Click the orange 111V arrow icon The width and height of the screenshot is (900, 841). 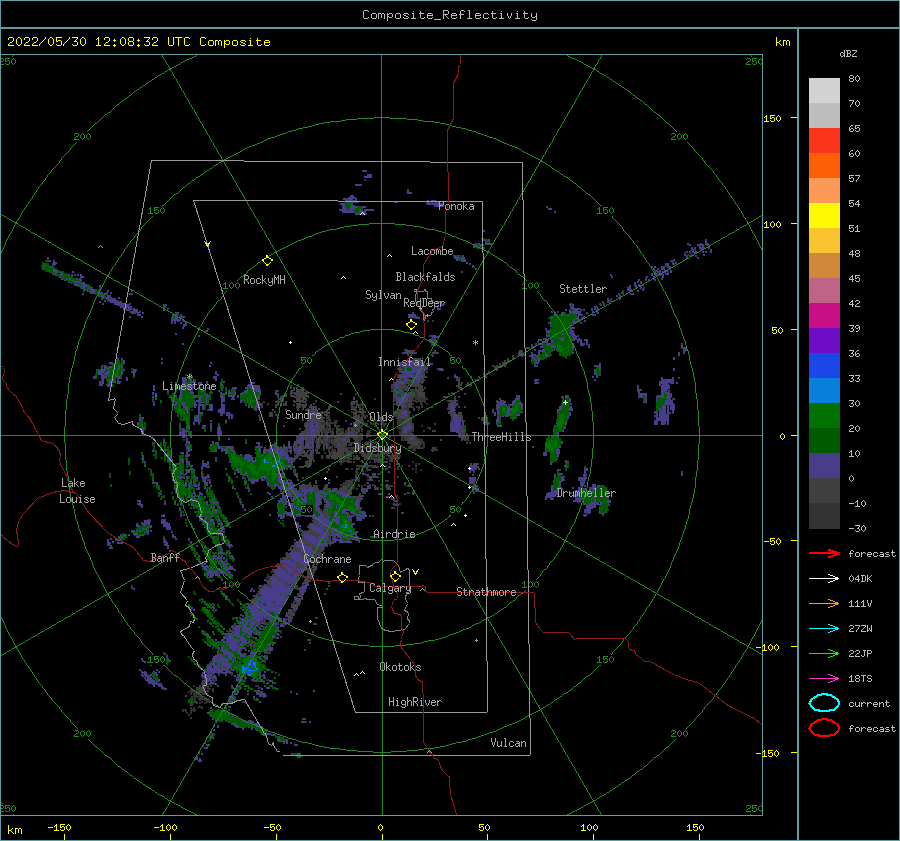point(824,603)
